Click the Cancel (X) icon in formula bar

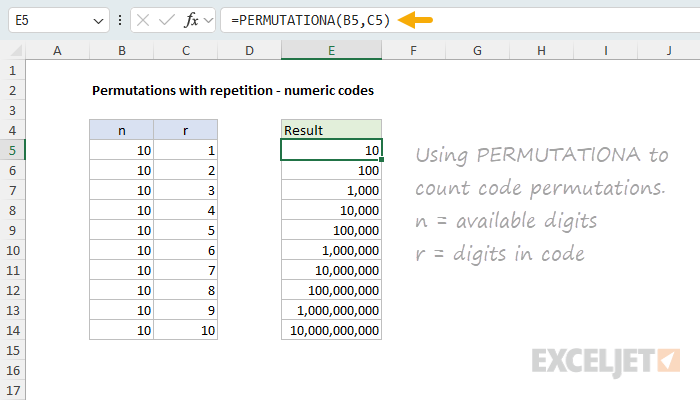coord(143,20)
